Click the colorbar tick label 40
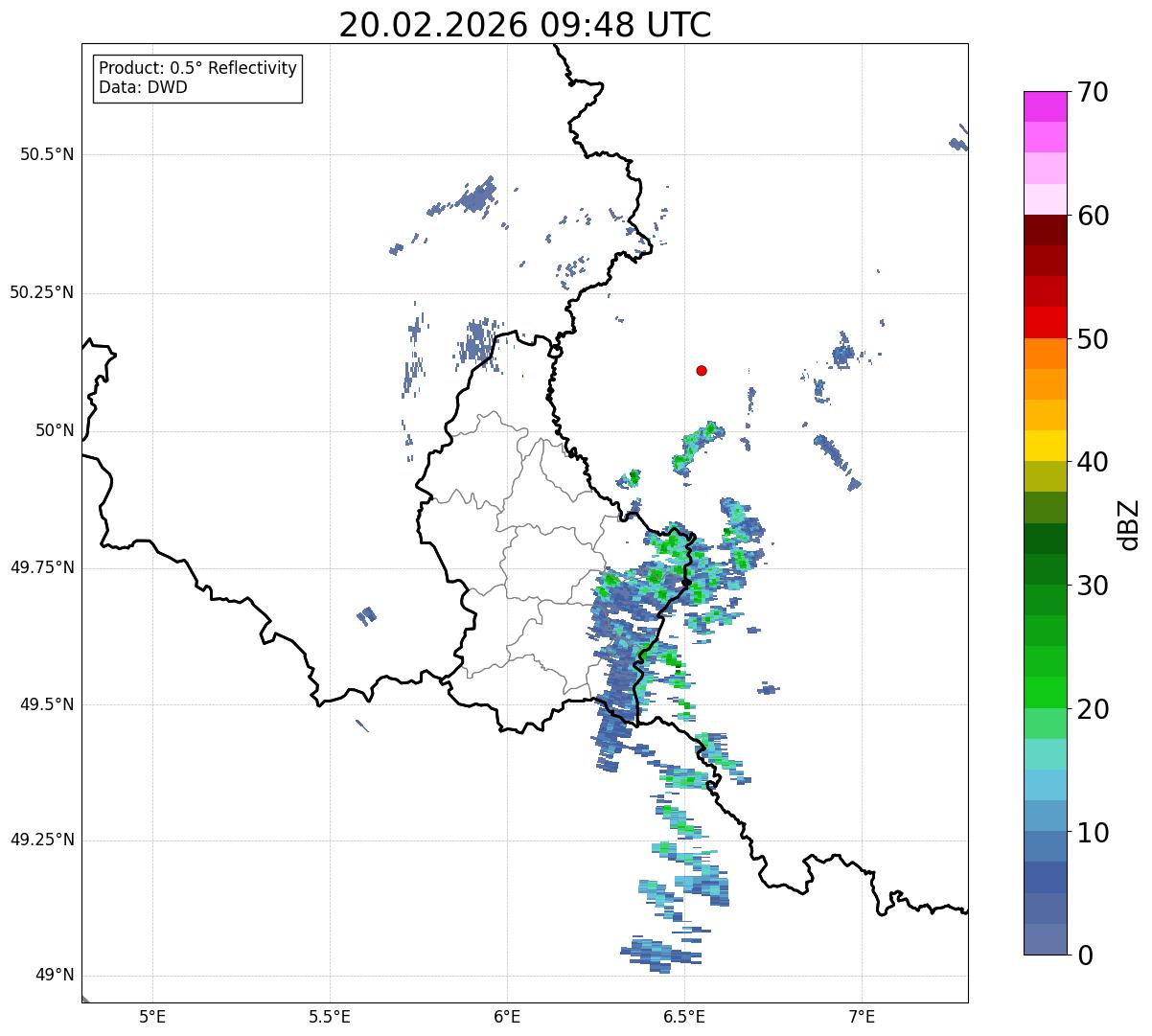The width and height of the screenshot is (1152, 1036). (x=1093, y=462)
